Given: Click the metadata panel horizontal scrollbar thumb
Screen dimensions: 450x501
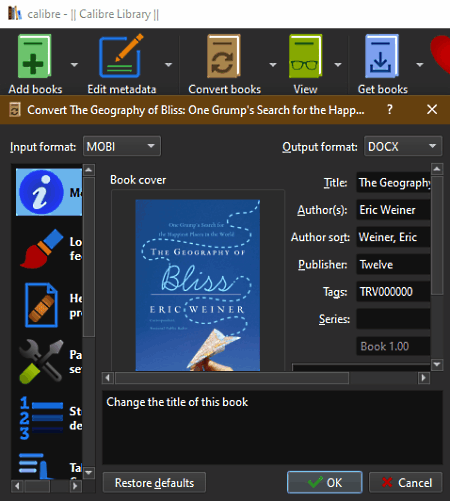Looking at the screenshot, I should pos(232,378).
